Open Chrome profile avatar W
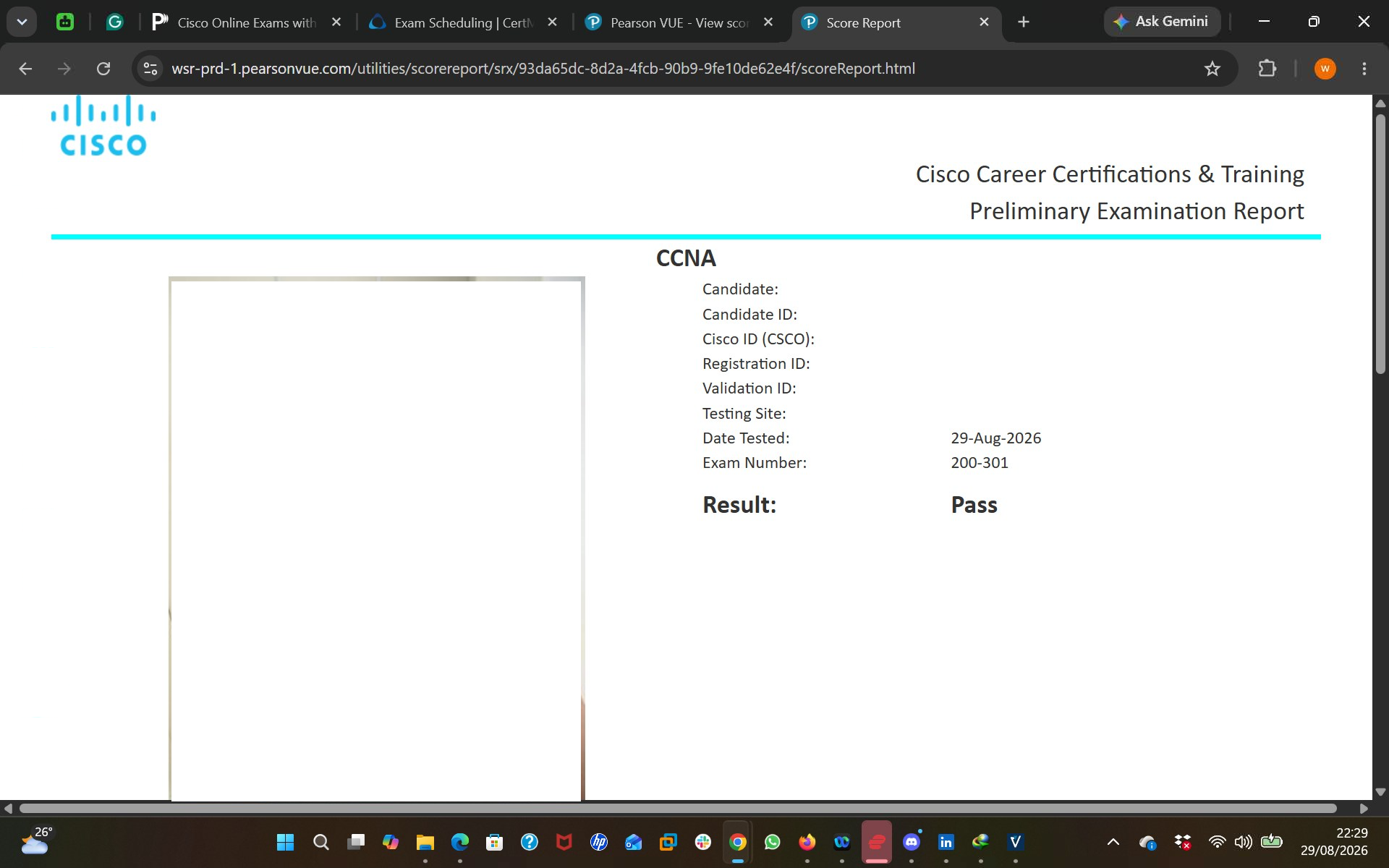1389x868 pixels. coord(1325,69)
